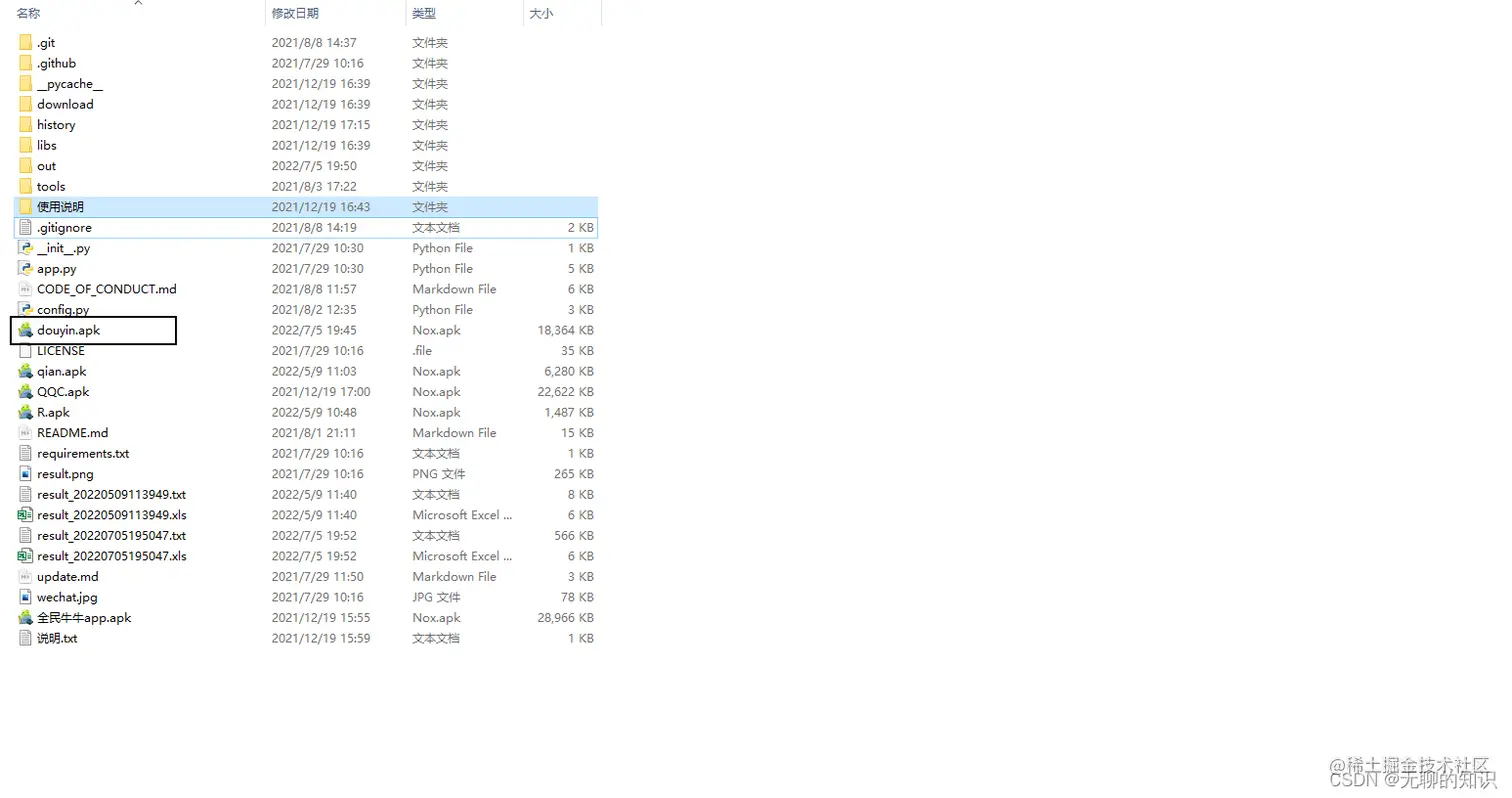The height and width of the screenshot is (798, 1512).
Task: Click the result_20220509113949.xls Excel icon
Action: tap(26, 515)
